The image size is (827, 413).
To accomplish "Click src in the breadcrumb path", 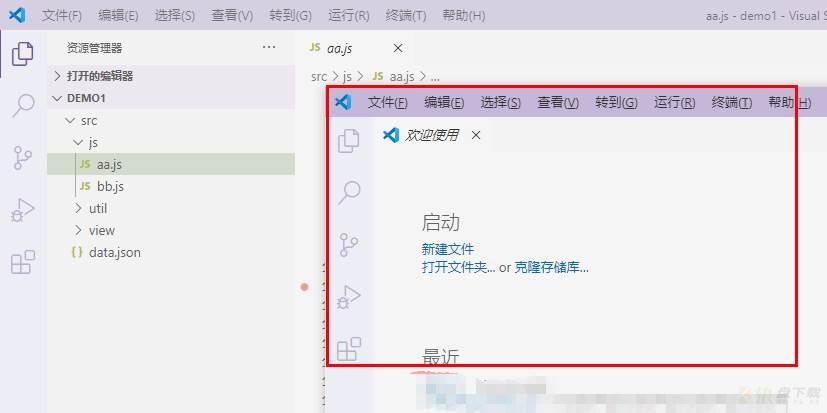I will coord(319,76).
